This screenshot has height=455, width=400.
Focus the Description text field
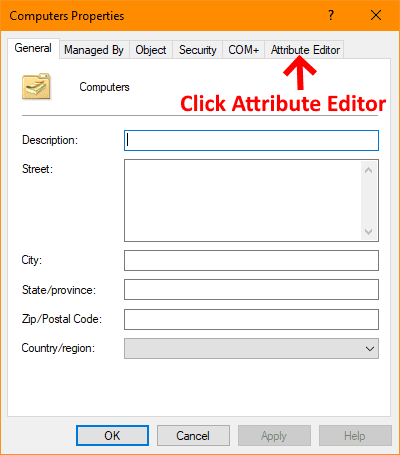click(x=251, y=140)
